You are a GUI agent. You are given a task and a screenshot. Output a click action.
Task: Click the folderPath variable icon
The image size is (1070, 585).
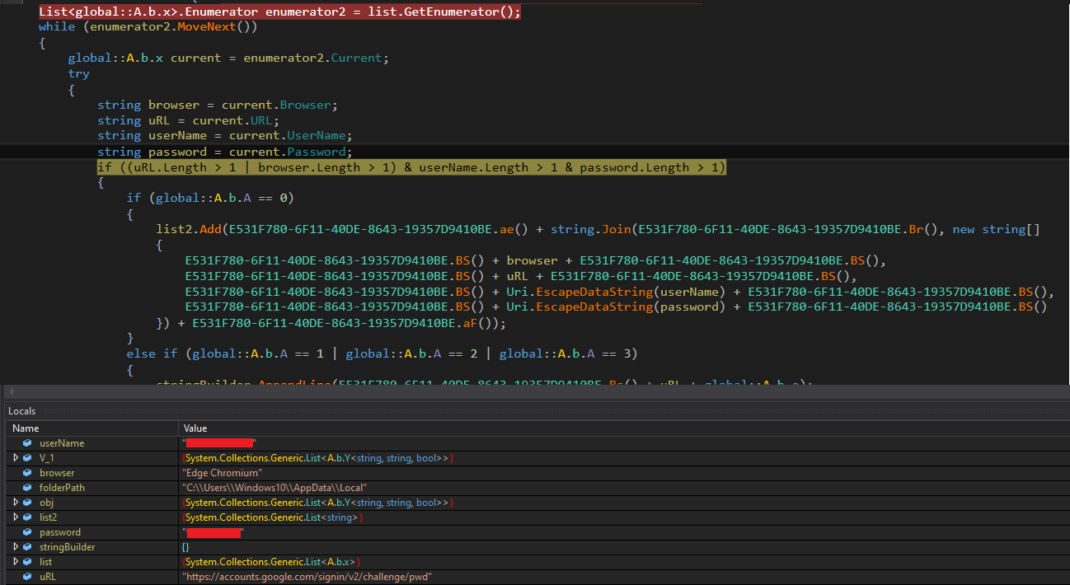point(27,488)
